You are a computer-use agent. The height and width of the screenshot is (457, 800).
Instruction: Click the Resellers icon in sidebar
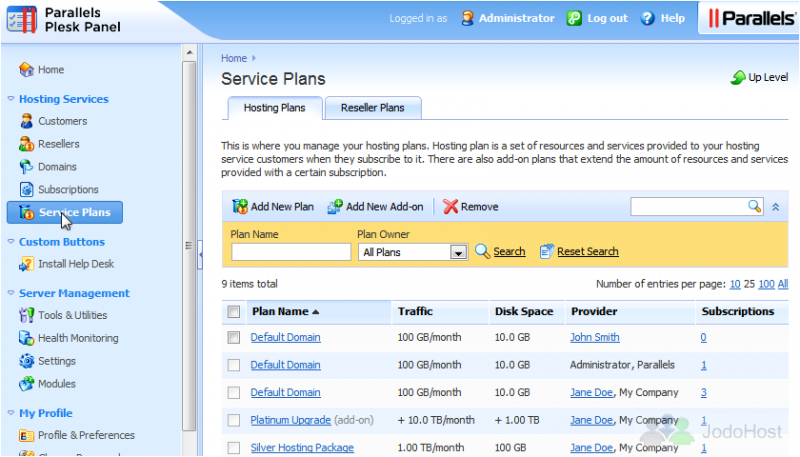[26, 144]
